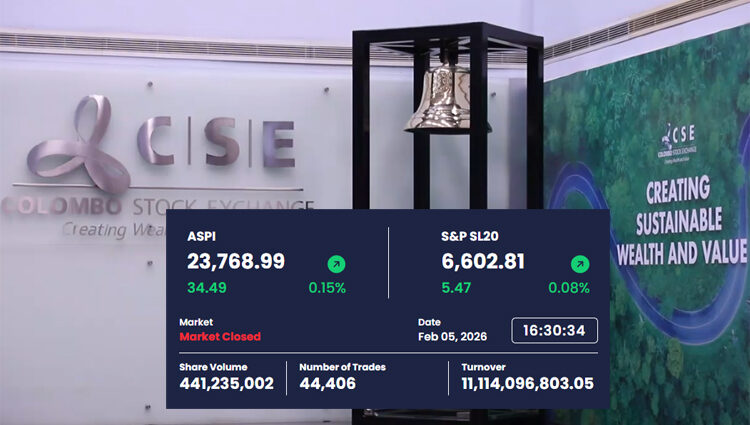
Task: Click the Turnover figure 11,114,096,803.05
Action: 527,383
